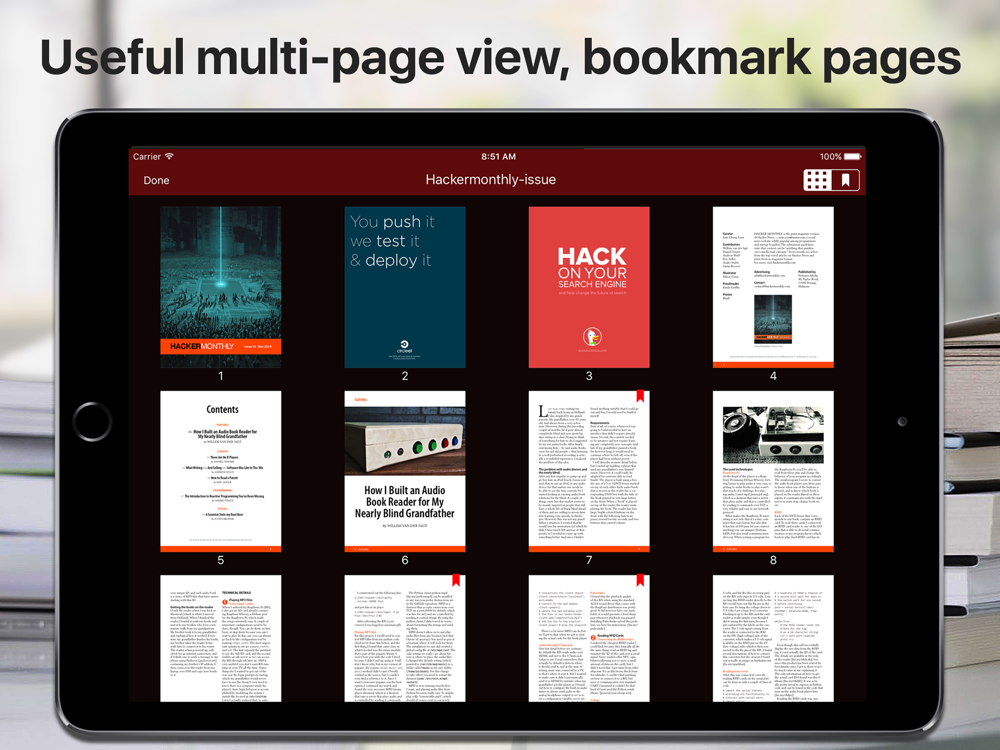1000x750 pixels.
Task: Toggle bookmark on third bottom-row thumbnail
Action: (640, 580)
